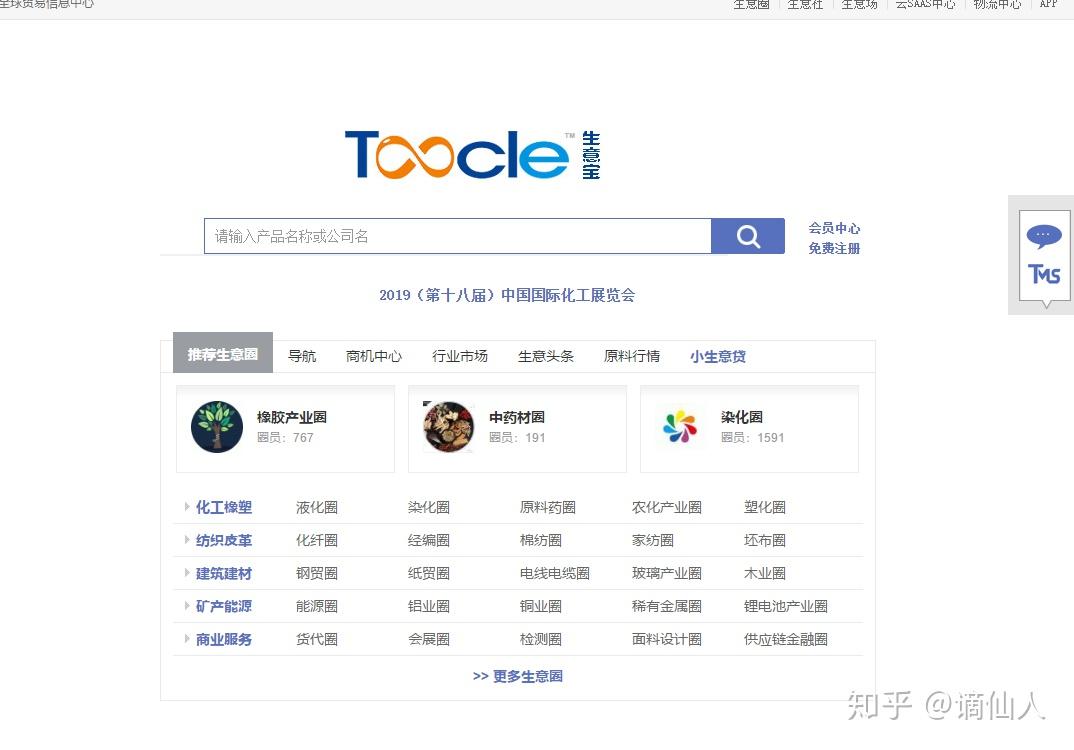Open the 液化圈 link
The height and width of the screenshot is (750, 1074).
click(316, 508)
